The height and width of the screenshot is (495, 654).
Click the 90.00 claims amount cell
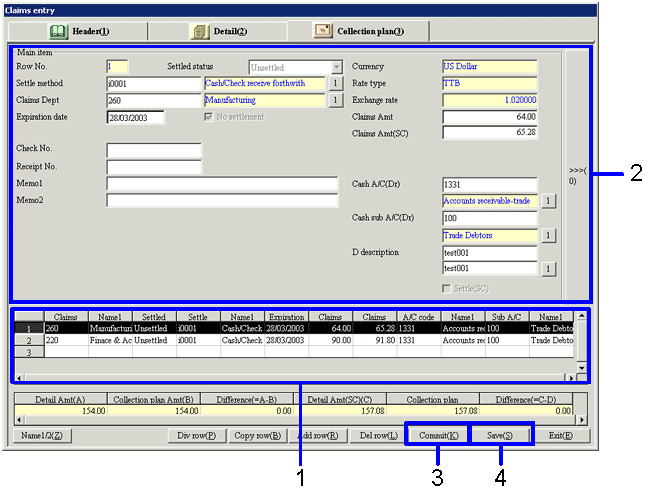coord(331,340)
